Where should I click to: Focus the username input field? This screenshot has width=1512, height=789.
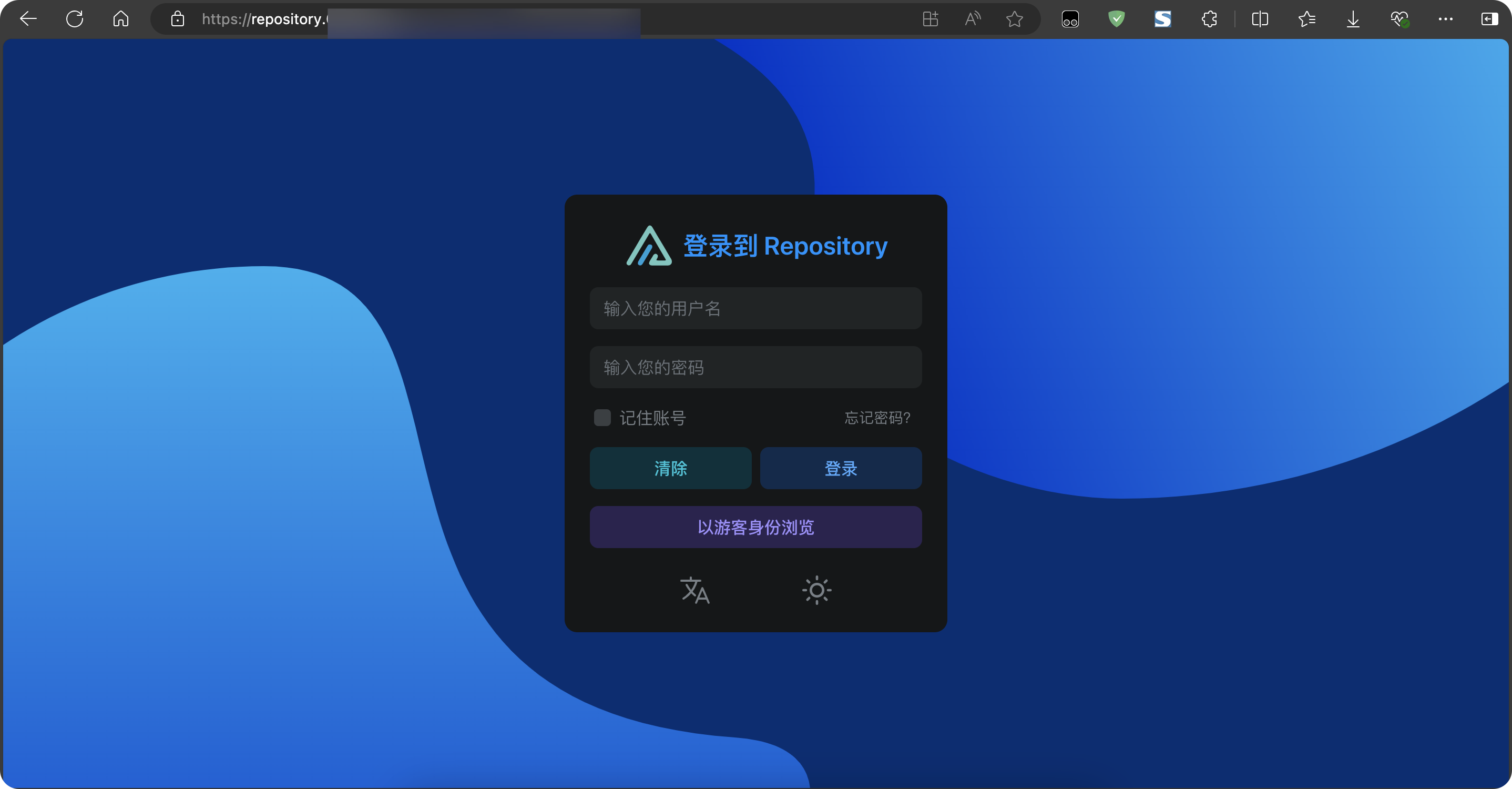pyautogui.click(x=755, y=308)
